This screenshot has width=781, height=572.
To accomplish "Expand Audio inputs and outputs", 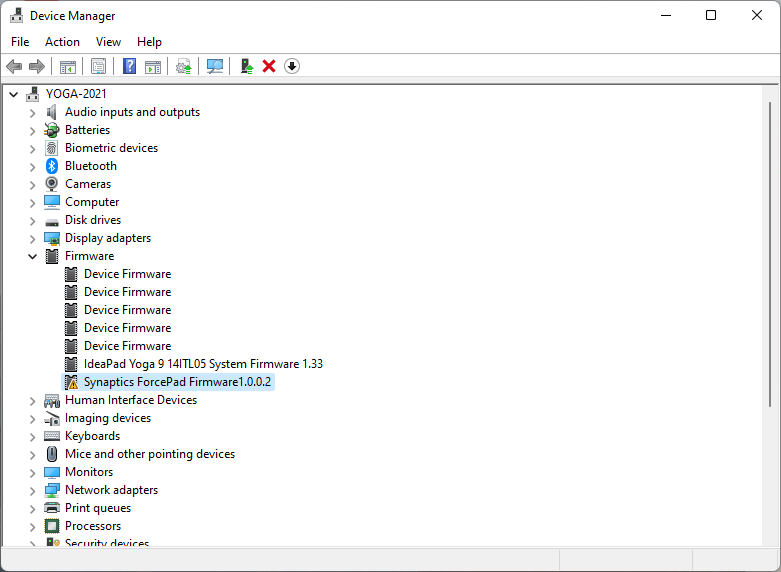I will tap(32, 113).
